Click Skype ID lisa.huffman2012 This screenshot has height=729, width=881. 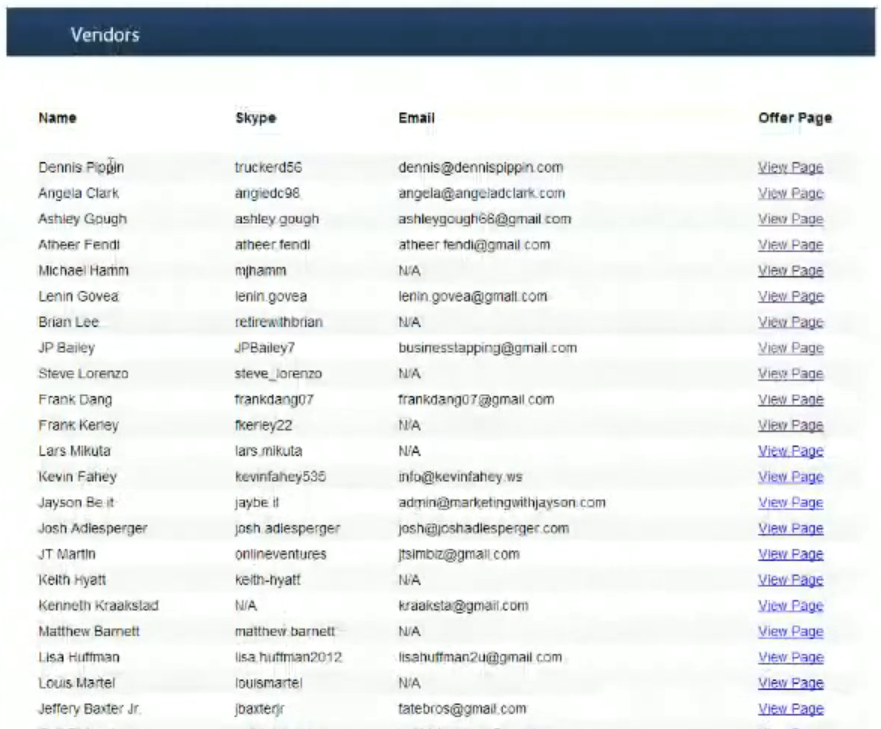click(x=288, y=658)
